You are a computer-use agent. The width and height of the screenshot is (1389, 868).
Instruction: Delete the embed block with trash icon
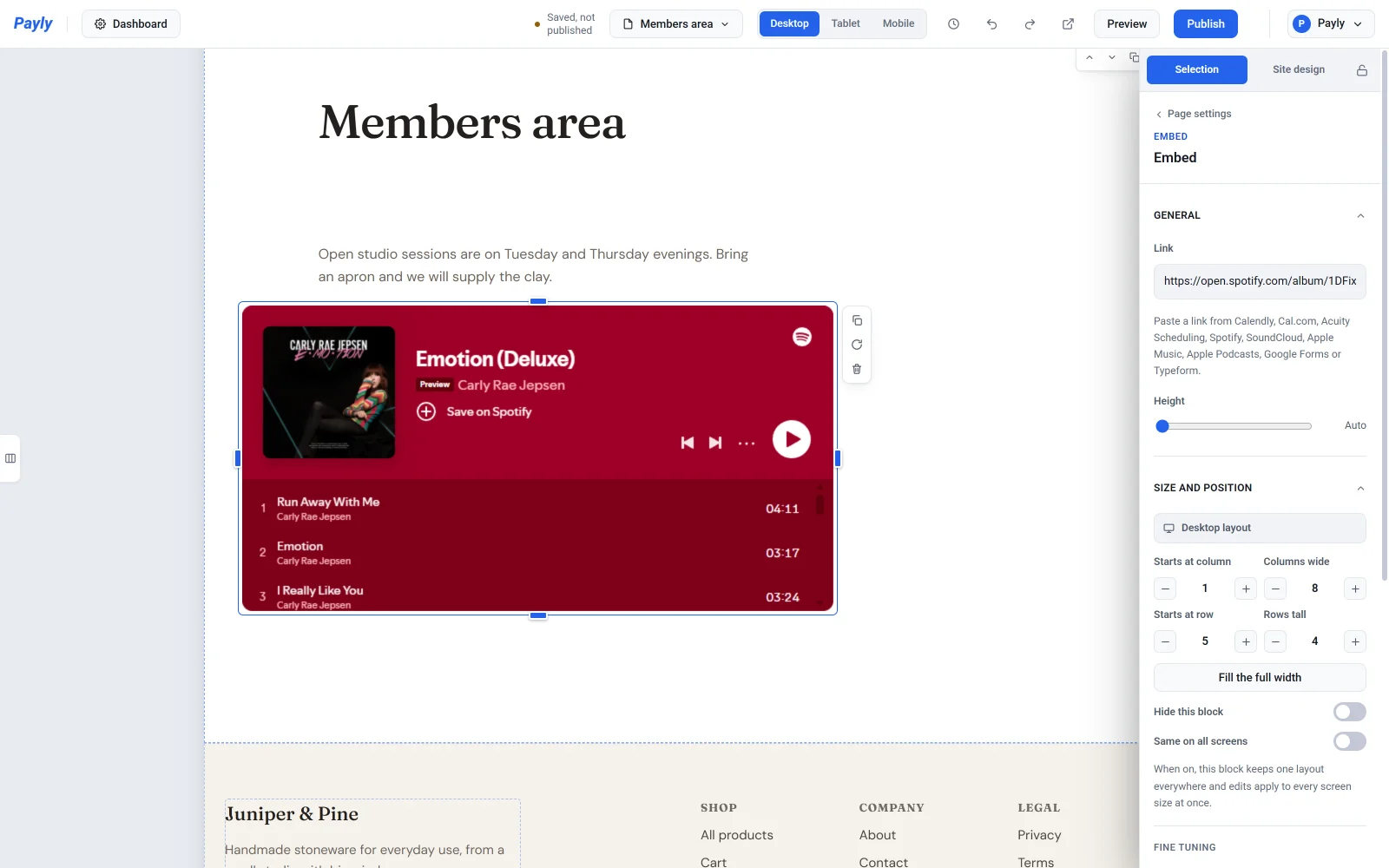click(x=857, y=369)
